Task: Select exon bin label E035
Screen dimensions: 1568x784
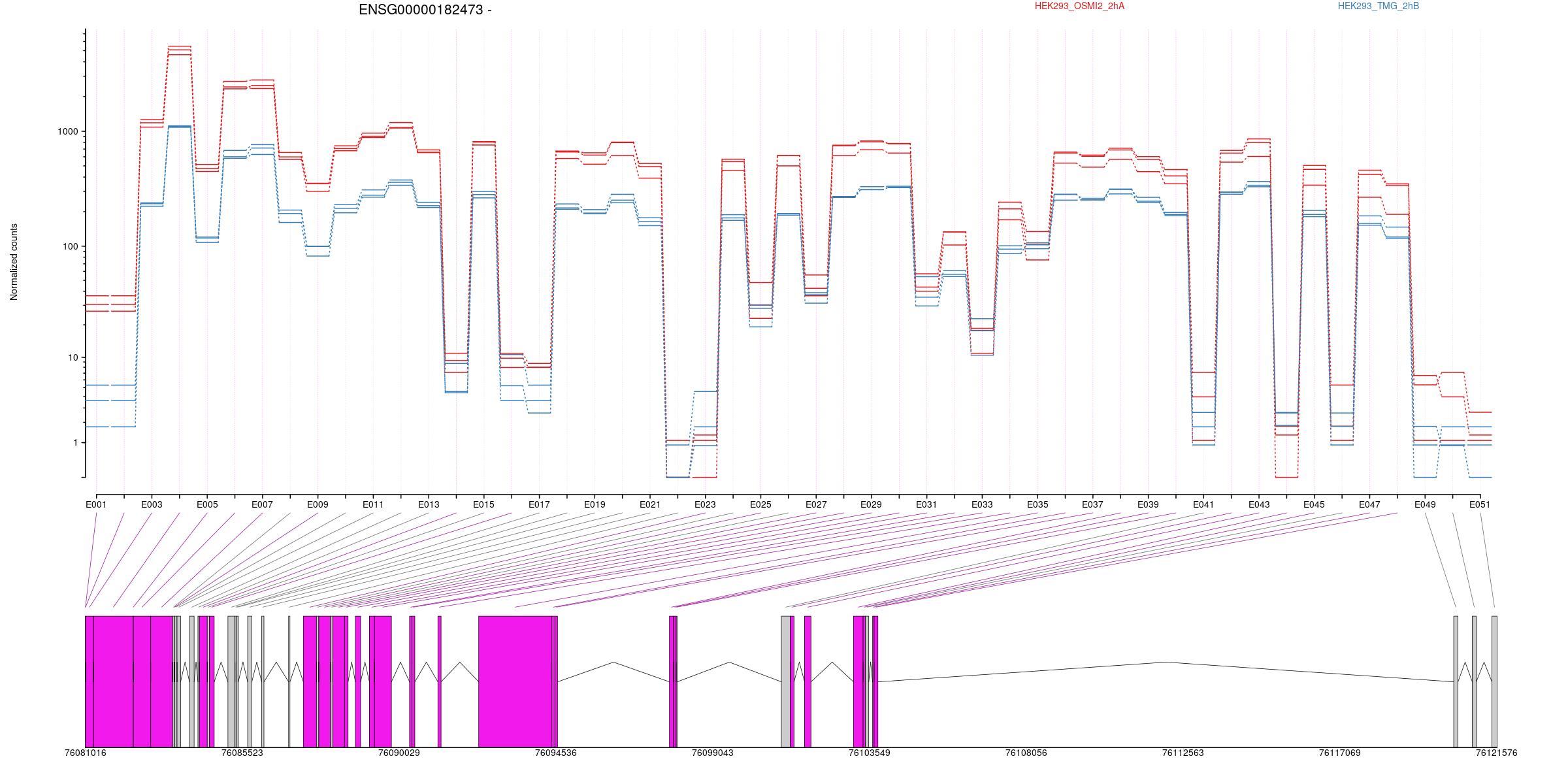Action: pyautogui.click(x=1037, y=504)
